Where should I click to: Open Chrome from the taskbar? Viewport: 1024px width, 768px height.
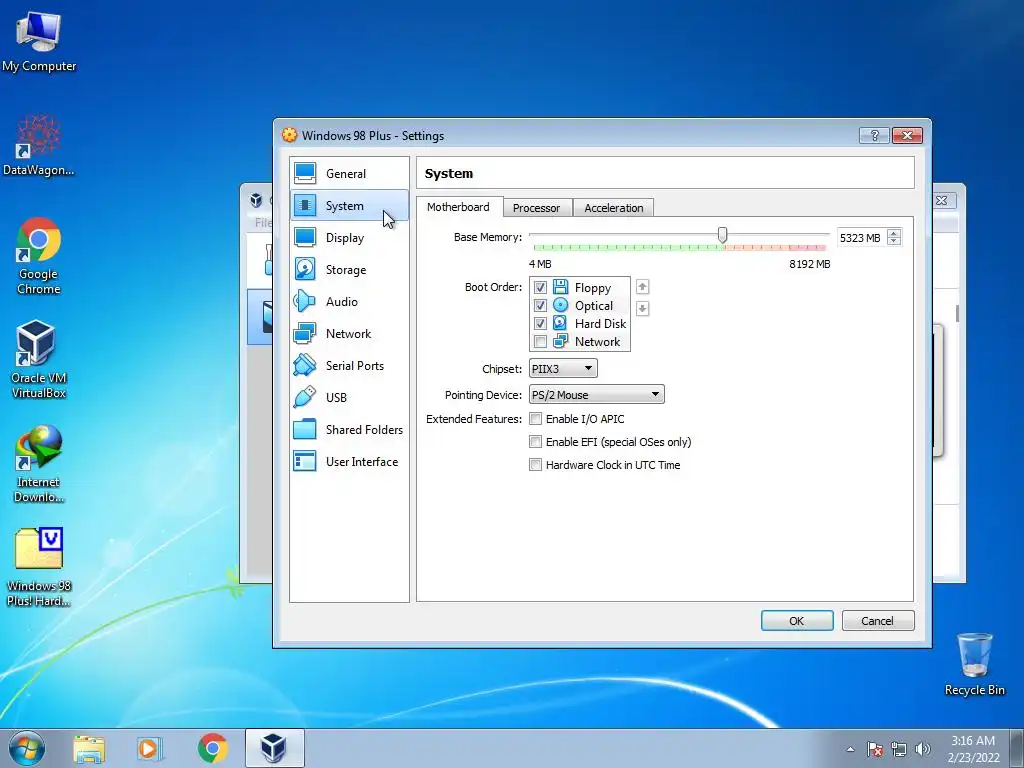pyautogui.click(x=212, y=749)
